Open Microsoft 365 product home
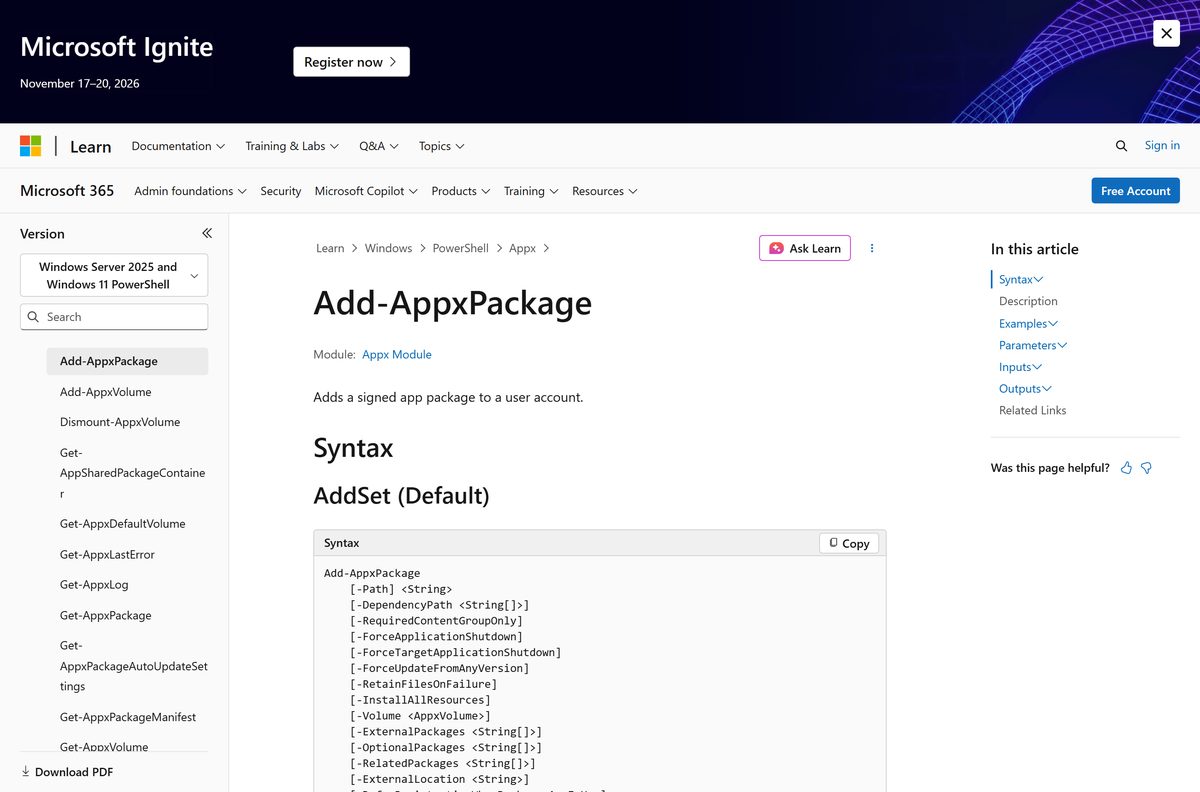This screenshot has width=1200, height=792. (67, 191)
